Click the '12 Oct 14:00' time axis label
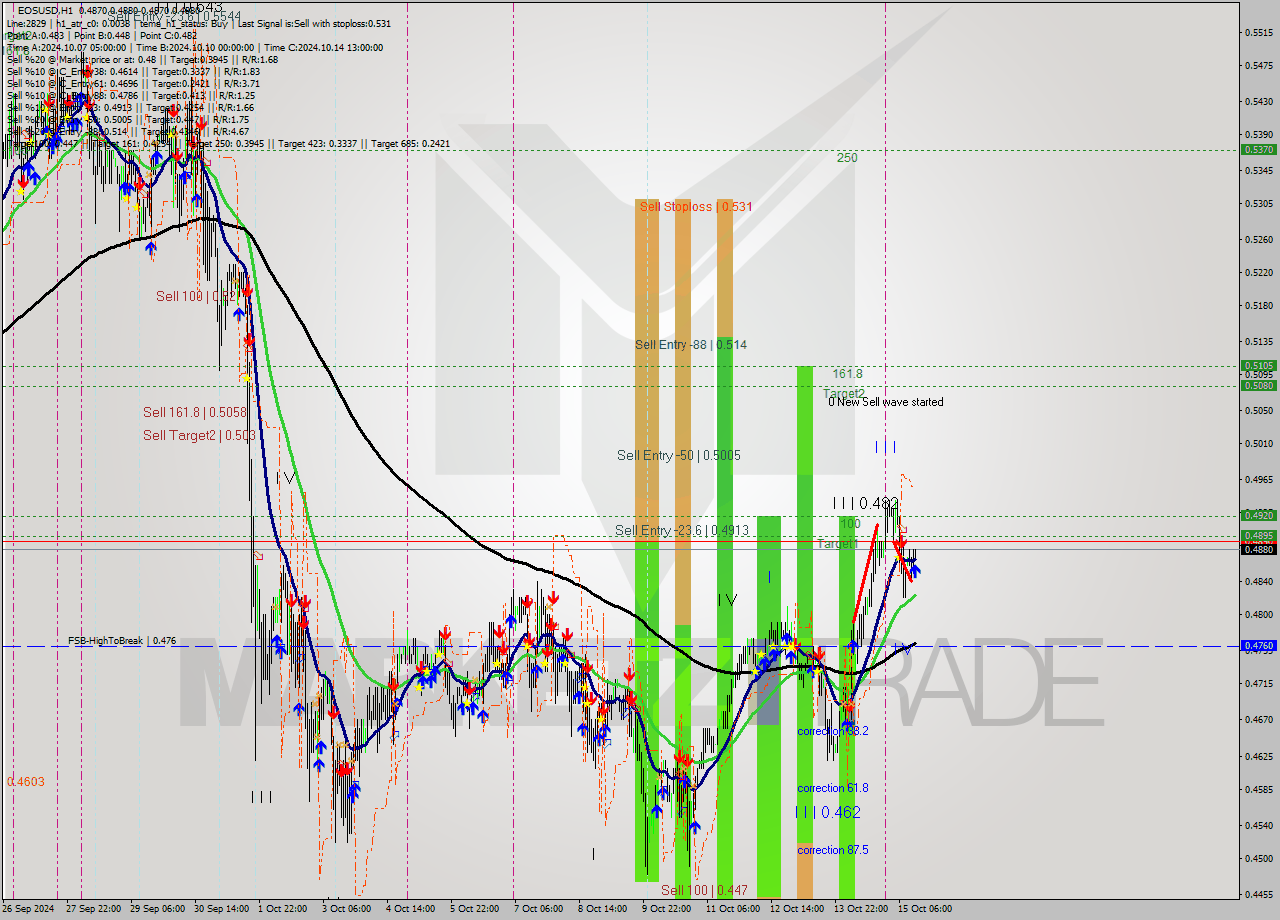The image size is (1280, 920). 795,909
